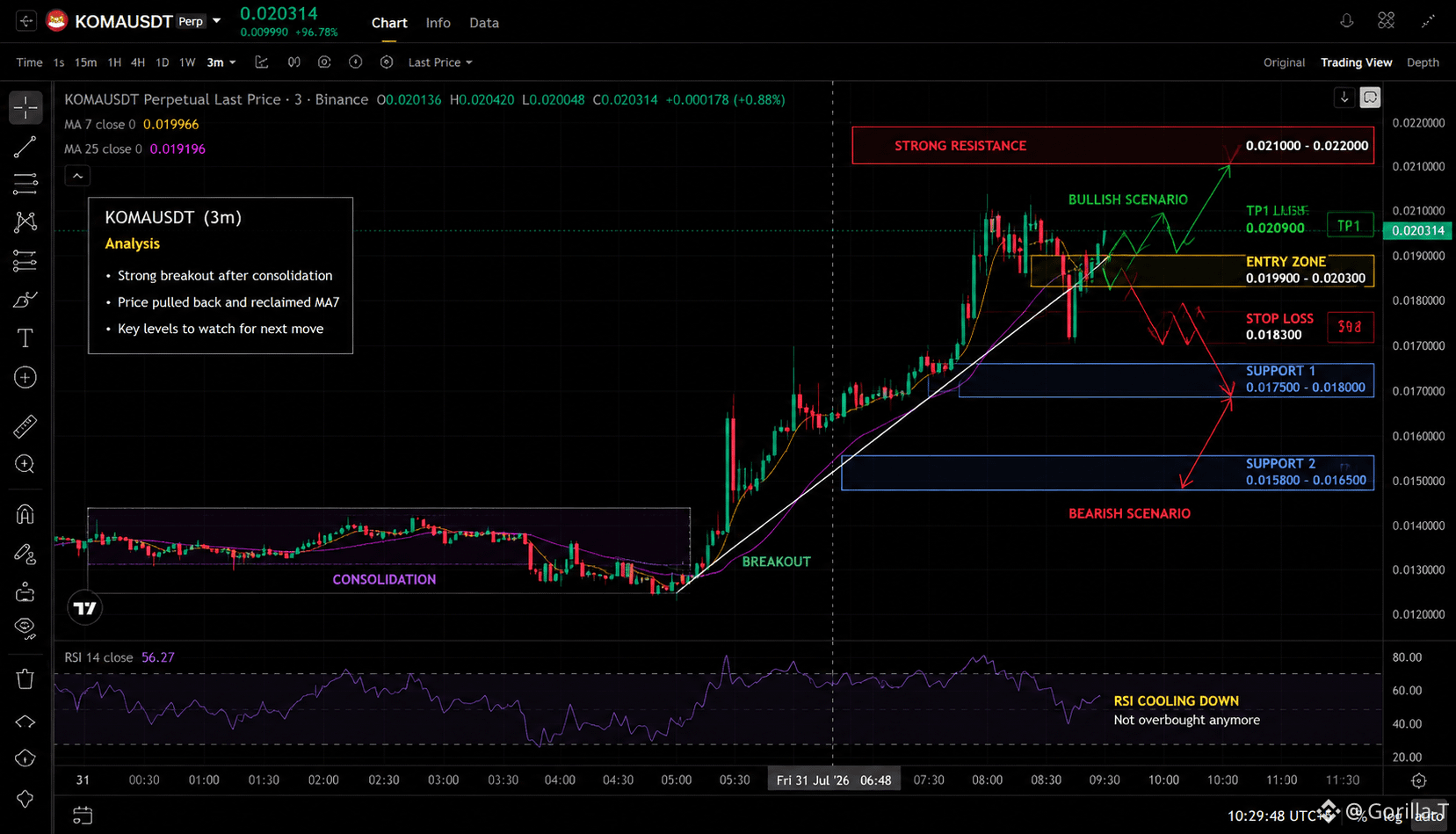Open the chart axis settings gear
The image size is (1456, 834).
coord(1418,780)
